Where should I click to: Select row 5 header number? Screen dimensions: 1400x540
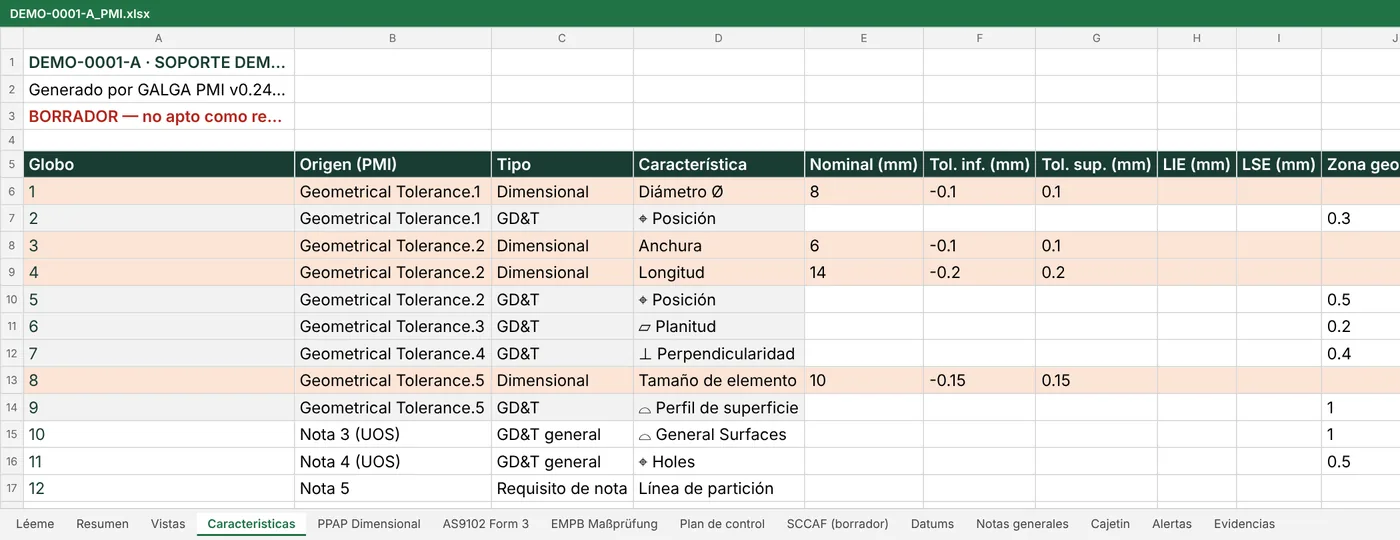[12, 164]
